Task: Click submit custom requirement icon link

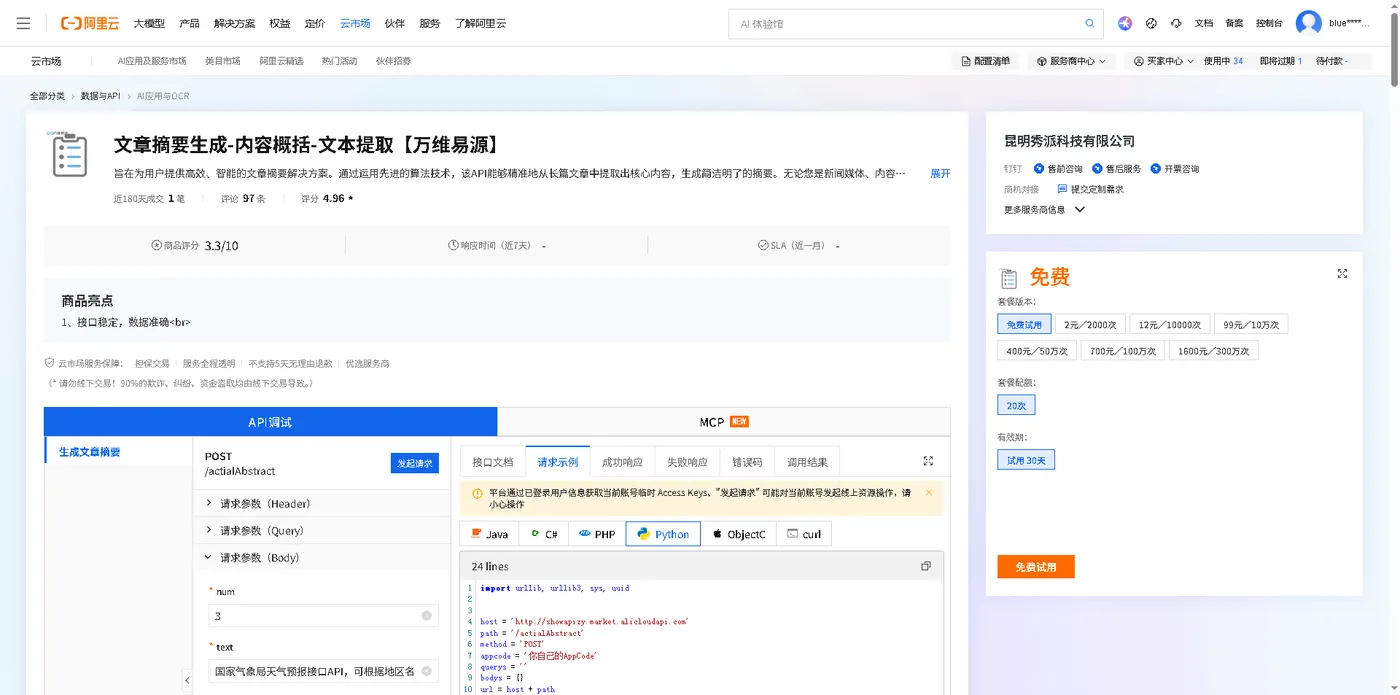Action: click(x=1090, y=189)
